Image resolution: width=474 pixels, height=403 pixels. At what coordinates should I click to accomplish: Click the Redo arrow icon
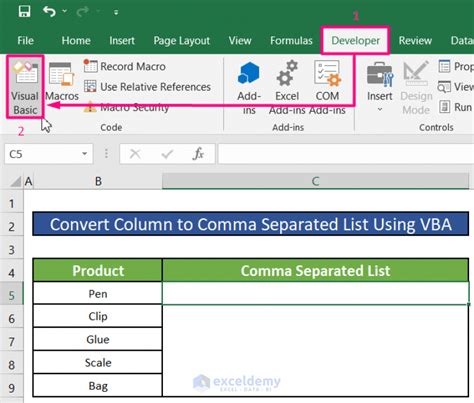click(x=82, y=12)
